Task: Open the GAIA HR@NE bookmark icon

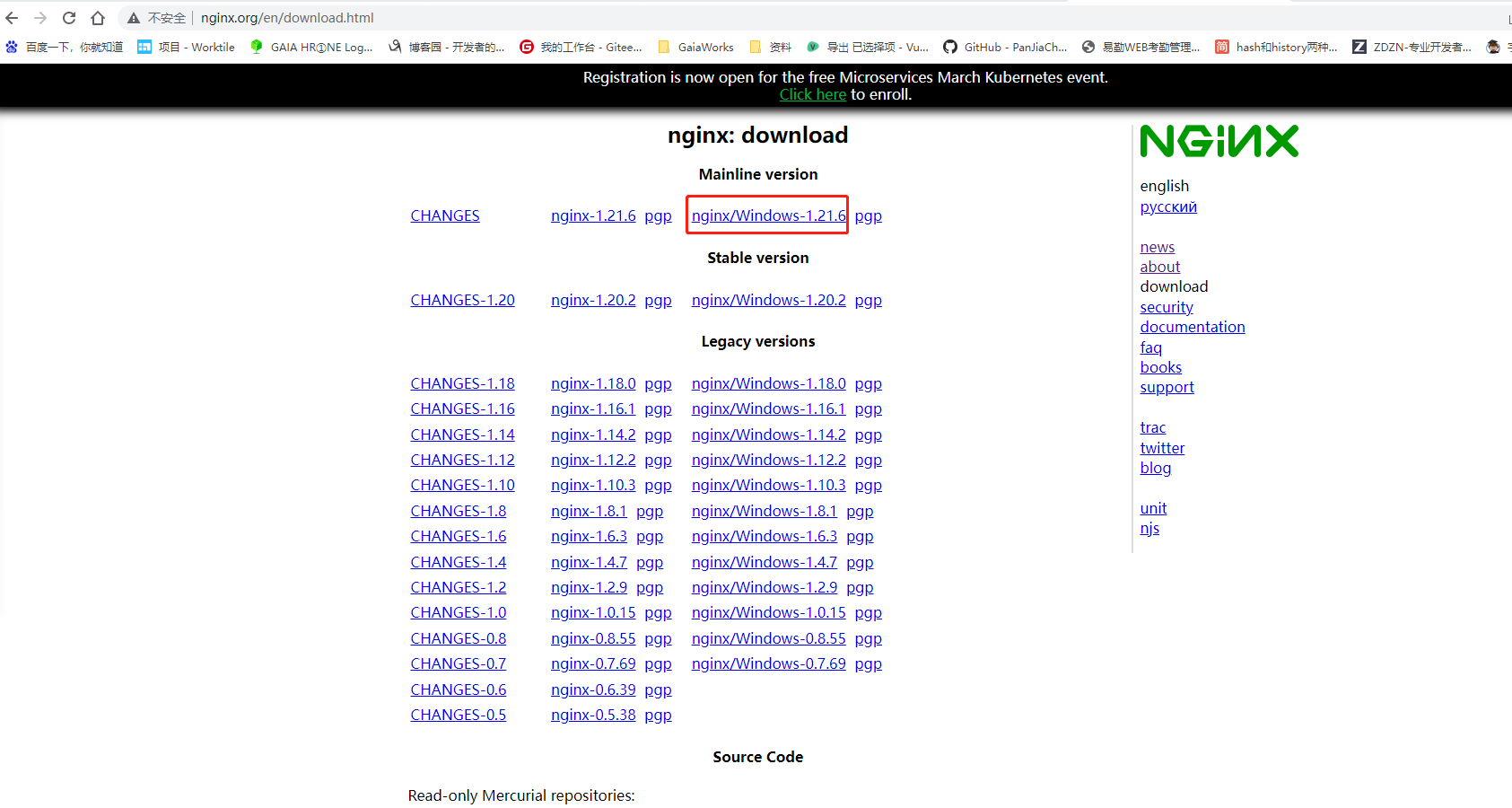Action: click(x=257, y=47)
